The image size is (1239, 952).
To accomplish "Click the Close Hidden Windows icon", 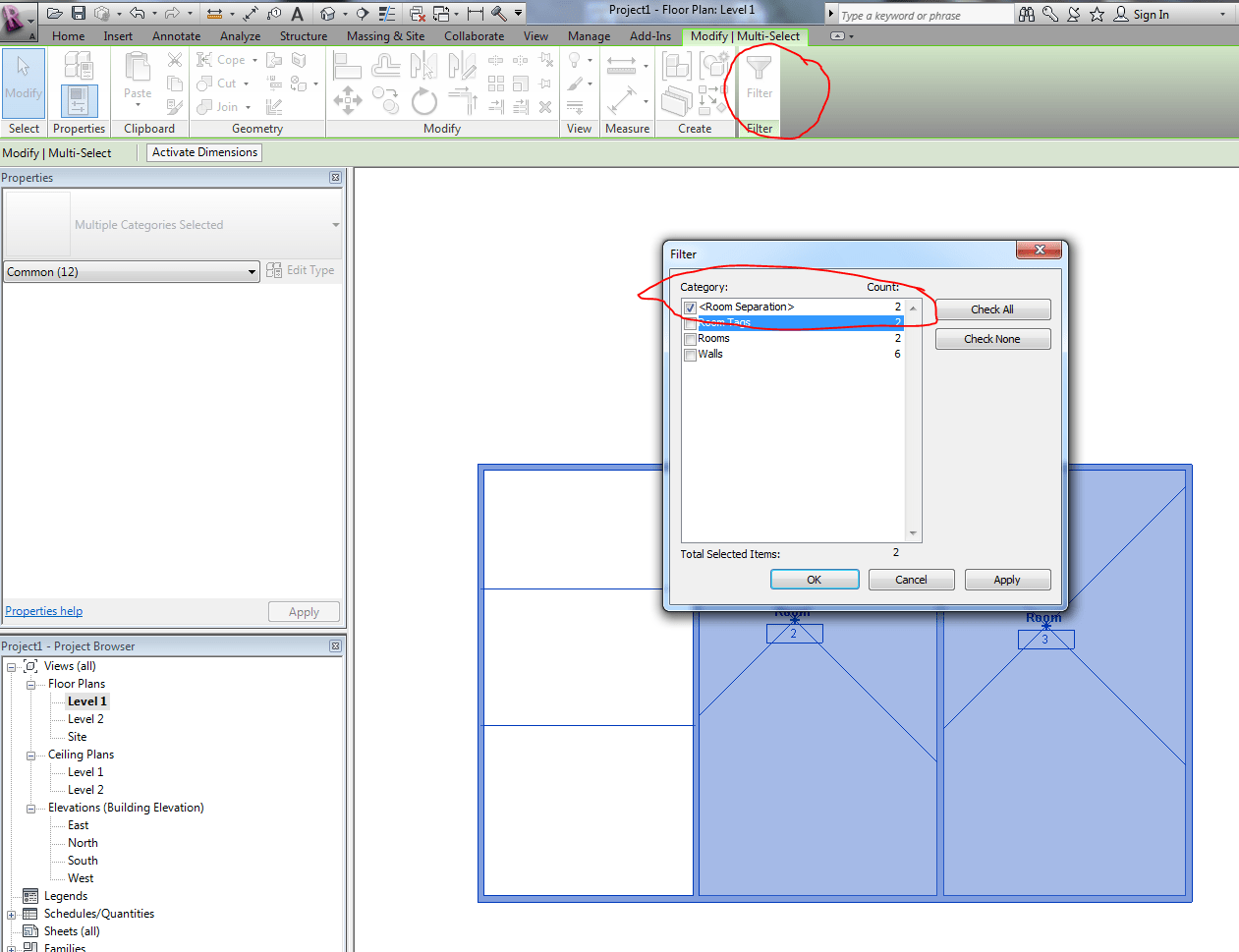I will click(x=417, y=14).
